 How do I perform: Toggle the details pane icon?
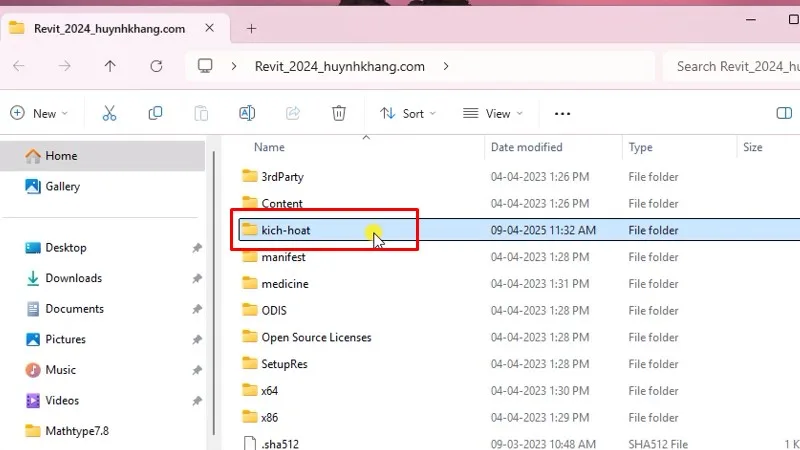(x=784, y=113)
